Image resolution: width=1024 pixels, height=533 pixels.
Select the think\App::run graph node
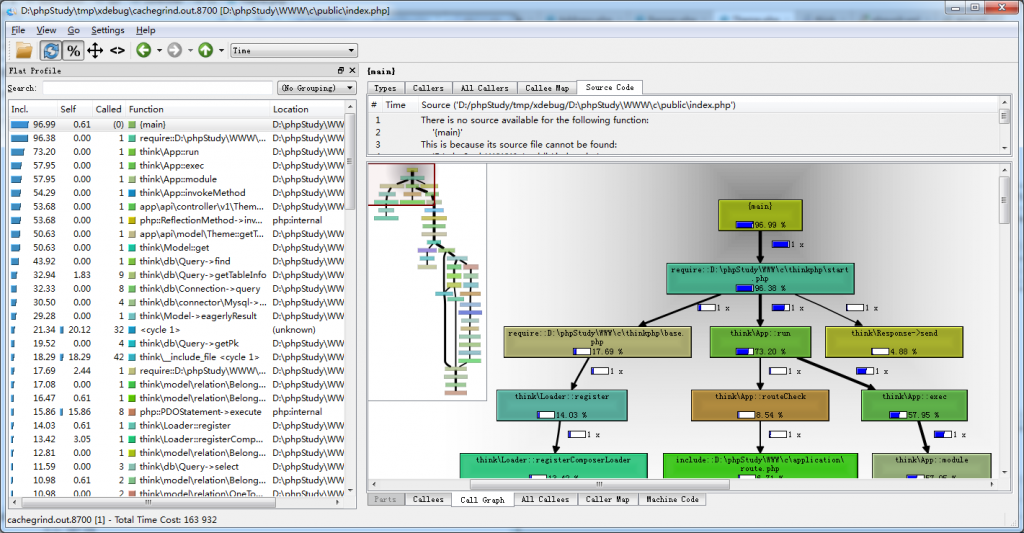coord(759,342)
